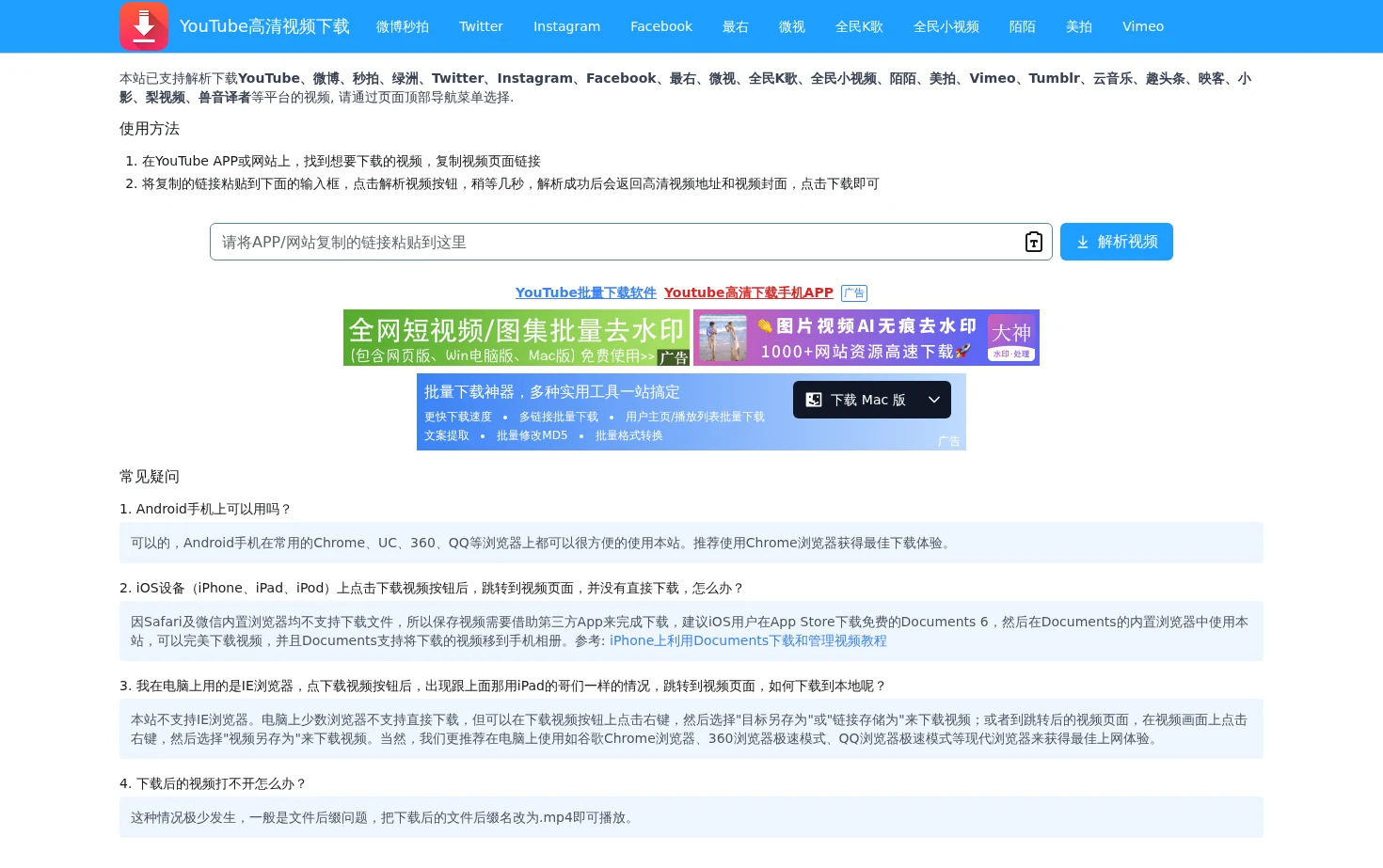Open the Twitter nav item
This screenshot has width=1383, height=868.
[x=481, y=26]
